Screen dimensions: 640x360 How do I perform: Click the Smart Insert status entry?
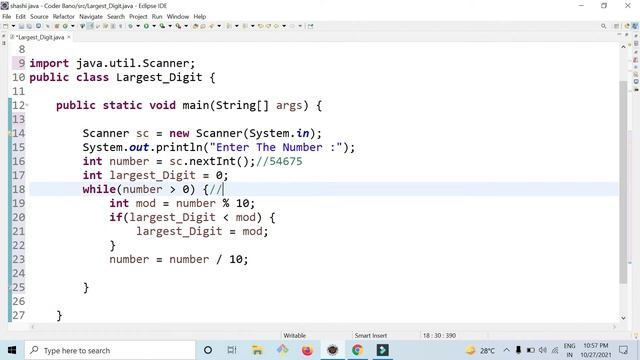pyautogui.click(x=371, y=336)
